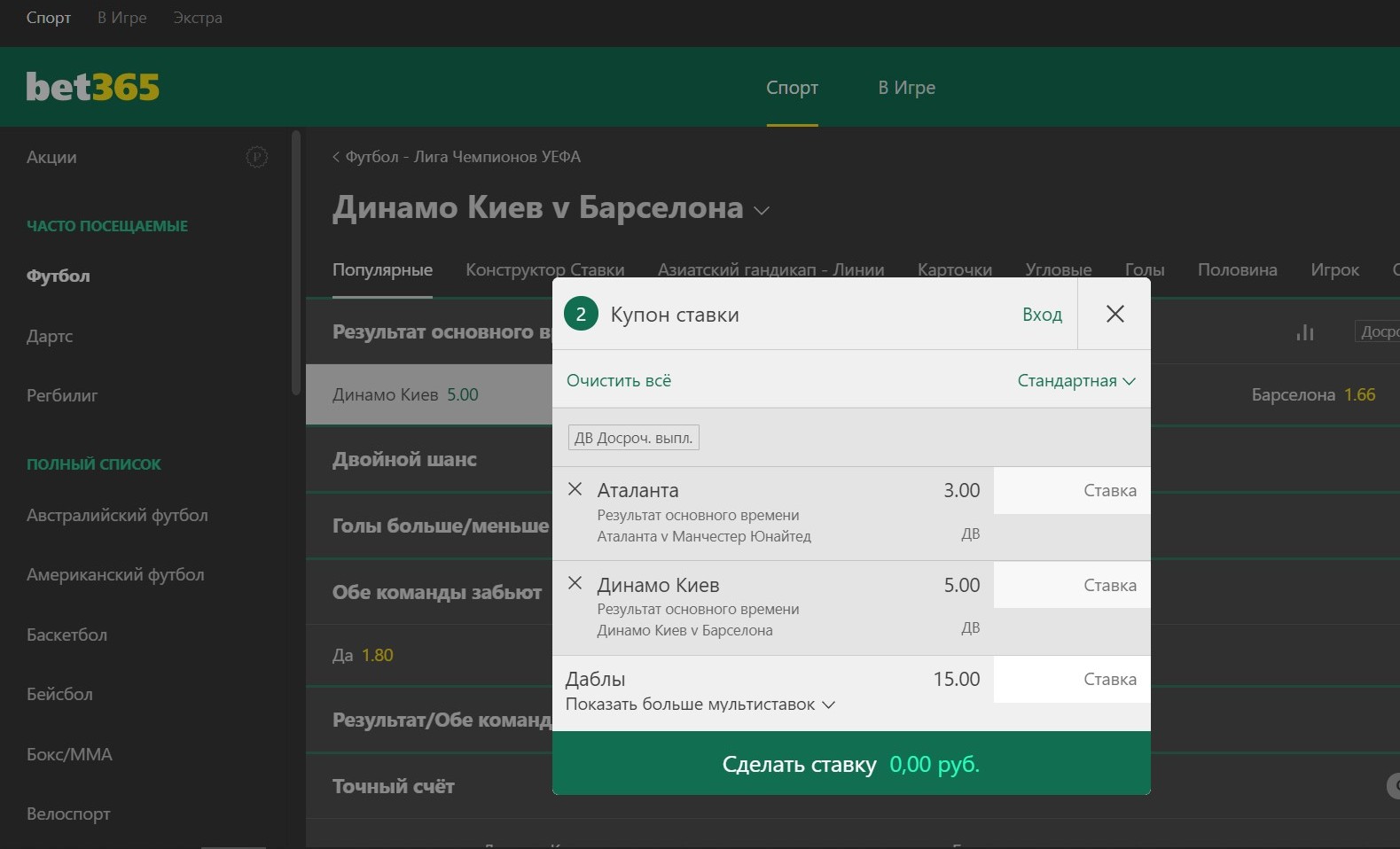Switch to Азиатский гандикап - Линии tab

click(x=770, y=269)
